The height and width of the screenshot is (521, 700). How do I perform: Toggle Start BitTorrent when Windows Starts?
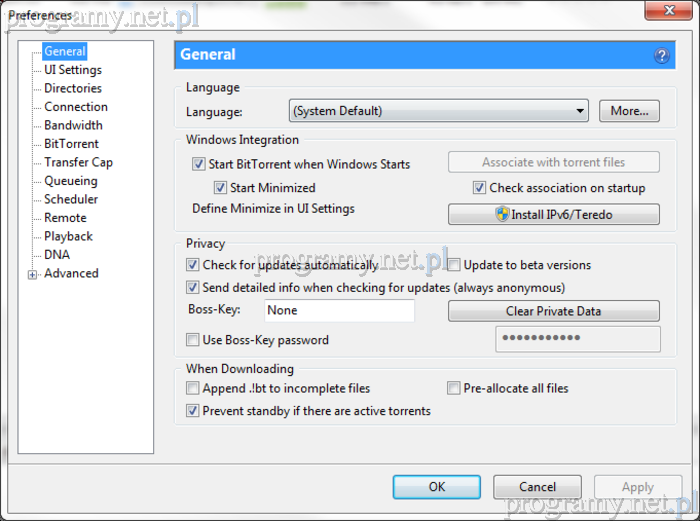click(198, 164)
